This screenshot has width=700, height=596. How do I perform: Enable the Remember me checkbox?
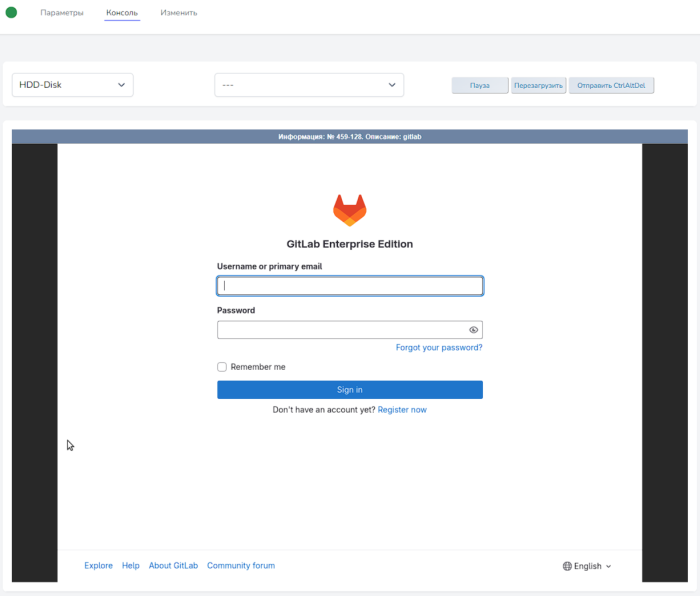(x=222, y=367)
